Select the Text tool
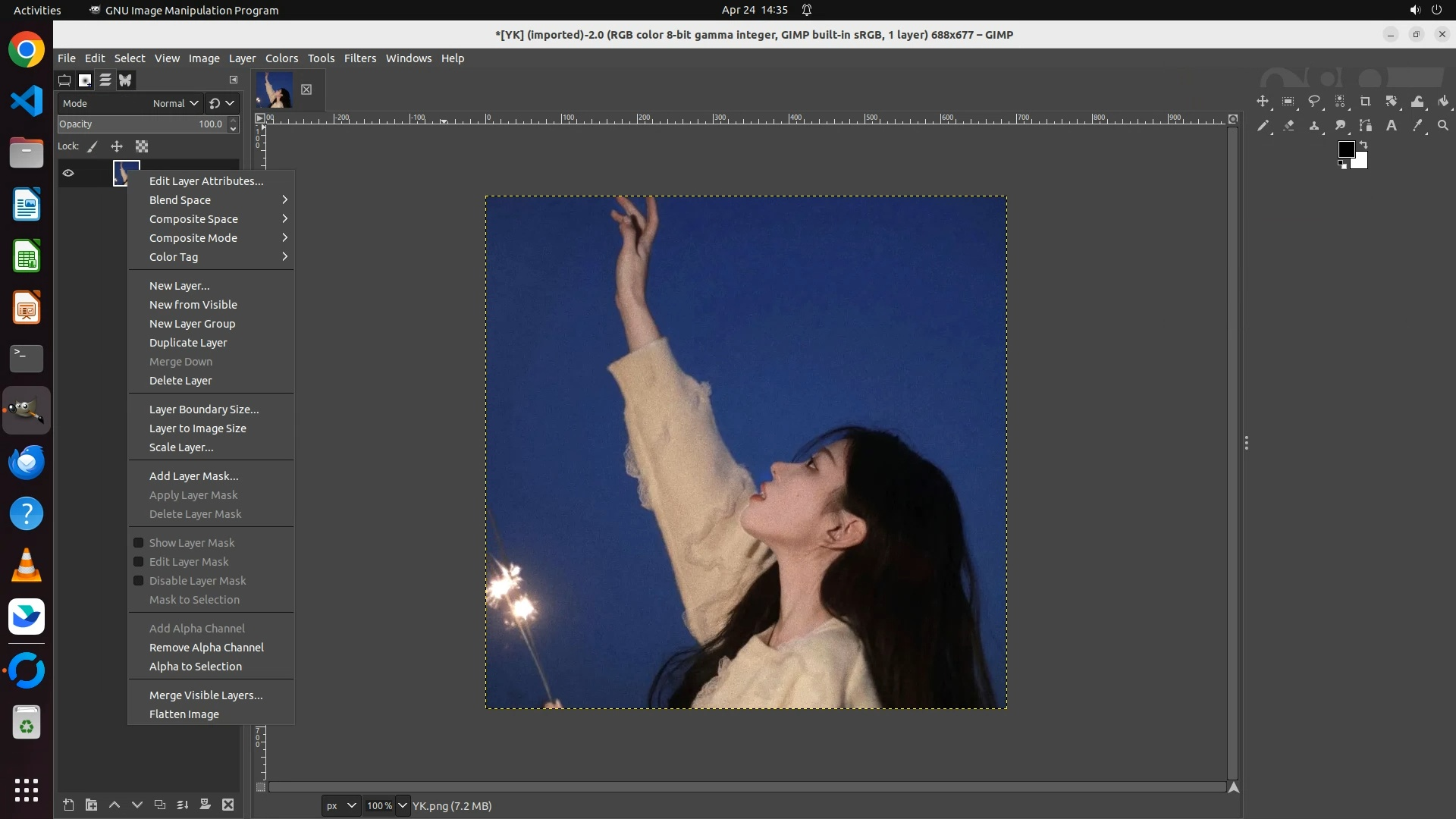The width and height of the screenshot is (1456, 819). click(1392, 126)
